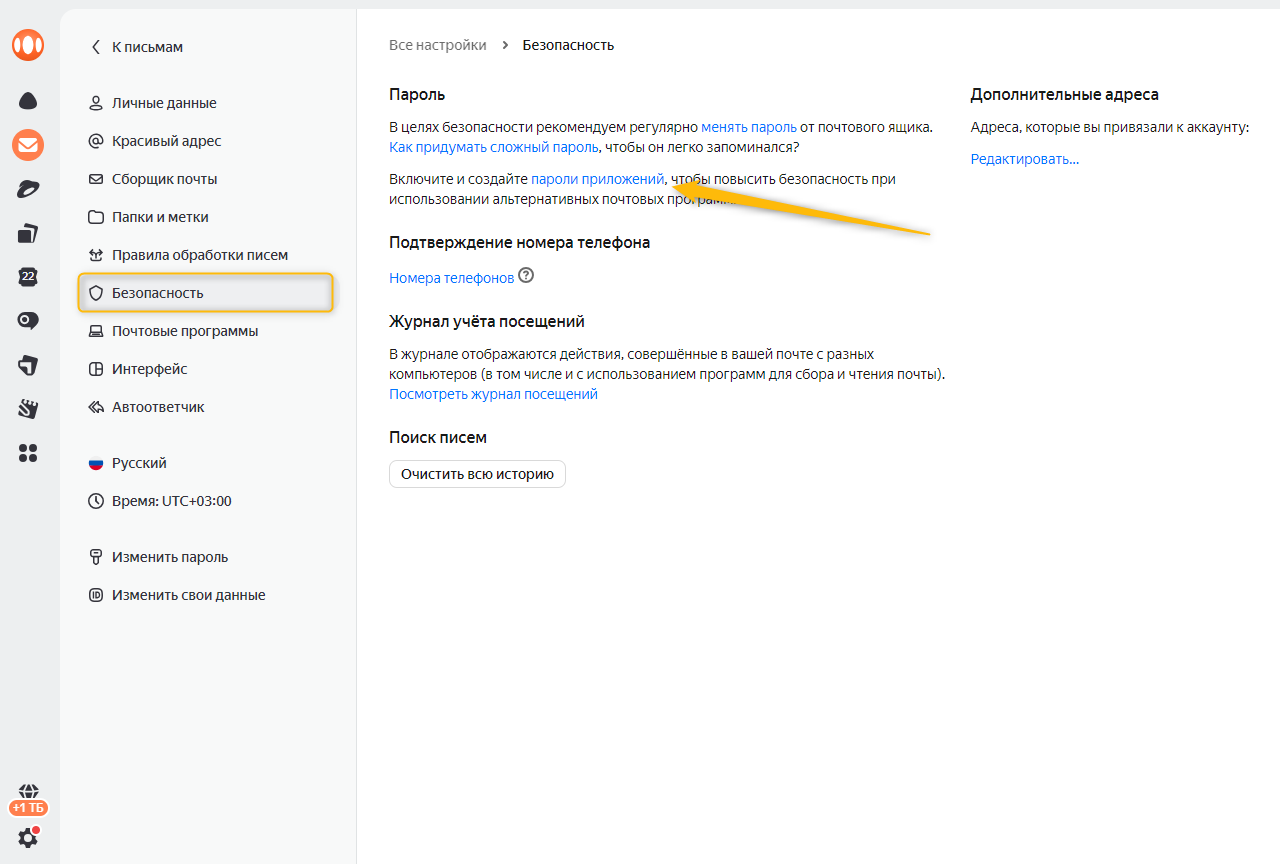Screen dimensions: 1280x864
Task: Change language from Русский
Action: tap(139, 463)
